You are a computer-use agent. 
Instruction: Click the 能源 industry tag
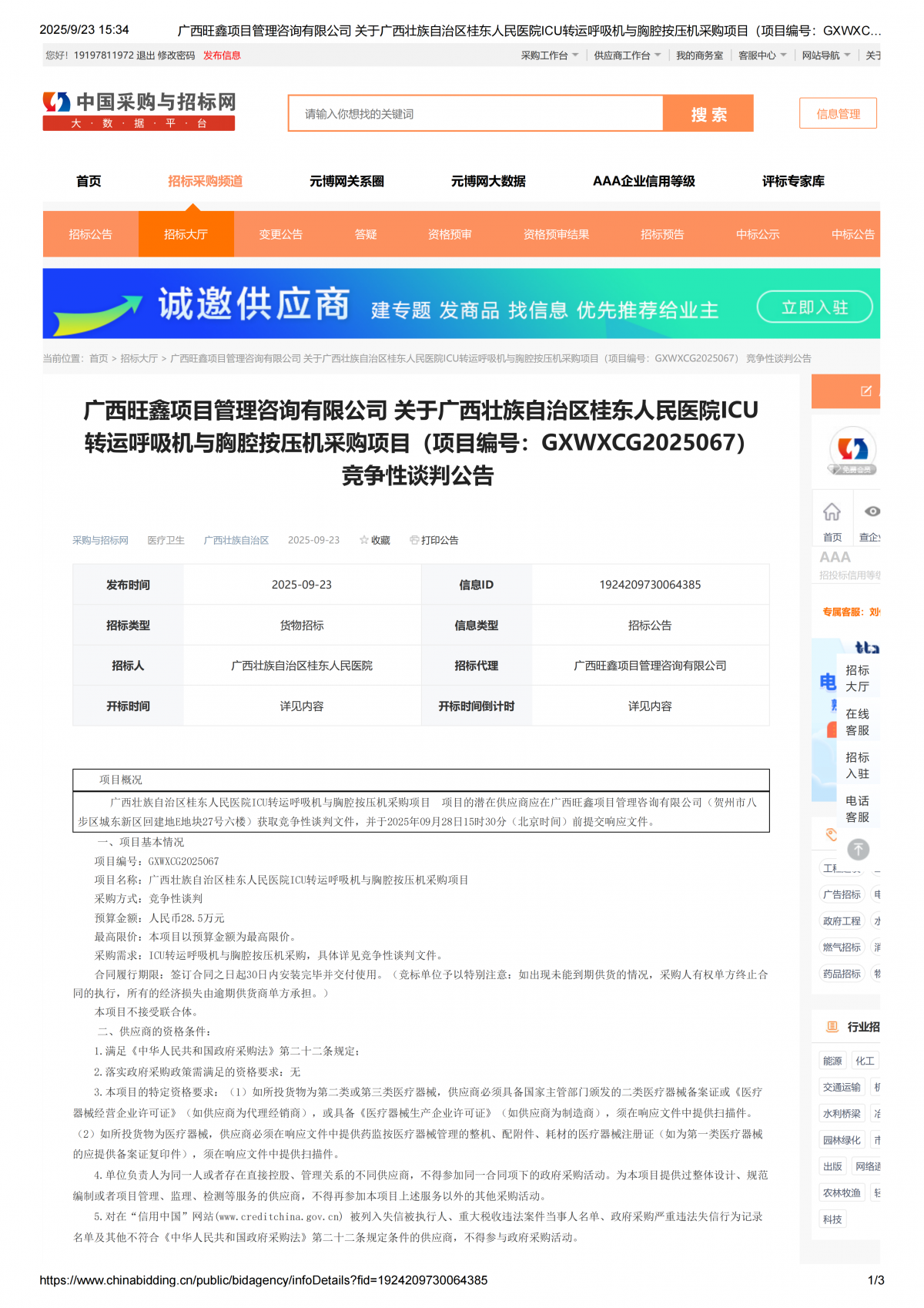tap(832, 1061)
